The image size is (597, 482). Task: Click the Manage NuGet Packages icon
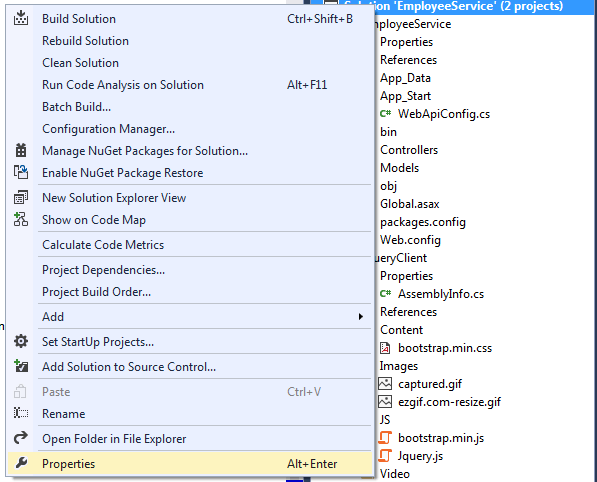point(21,150)
